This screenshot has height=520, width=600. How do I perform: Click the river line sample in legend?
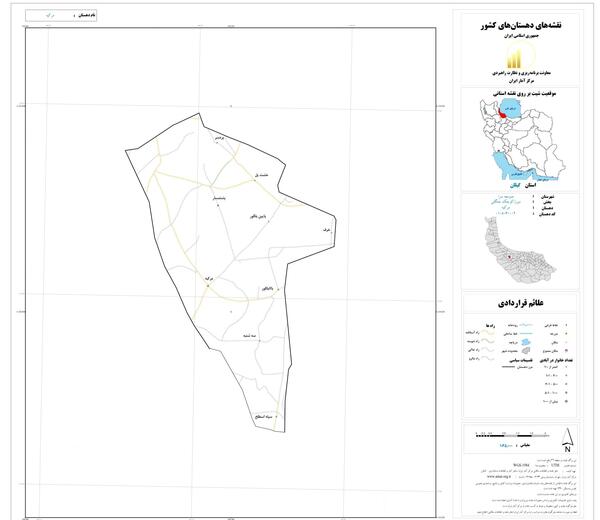(x=526, y=325)
